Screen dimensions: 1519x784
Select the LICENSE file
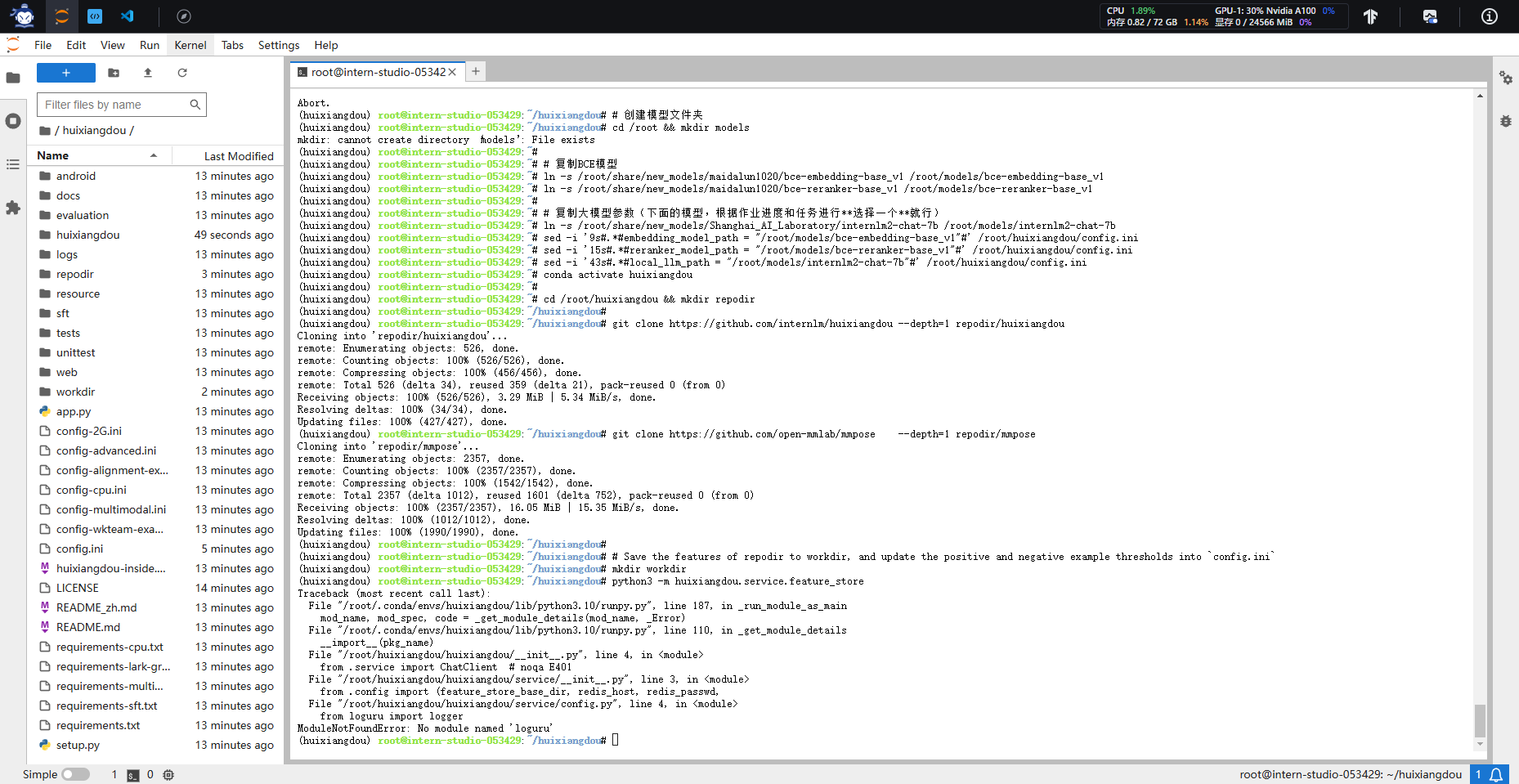[x=156, y=588]
